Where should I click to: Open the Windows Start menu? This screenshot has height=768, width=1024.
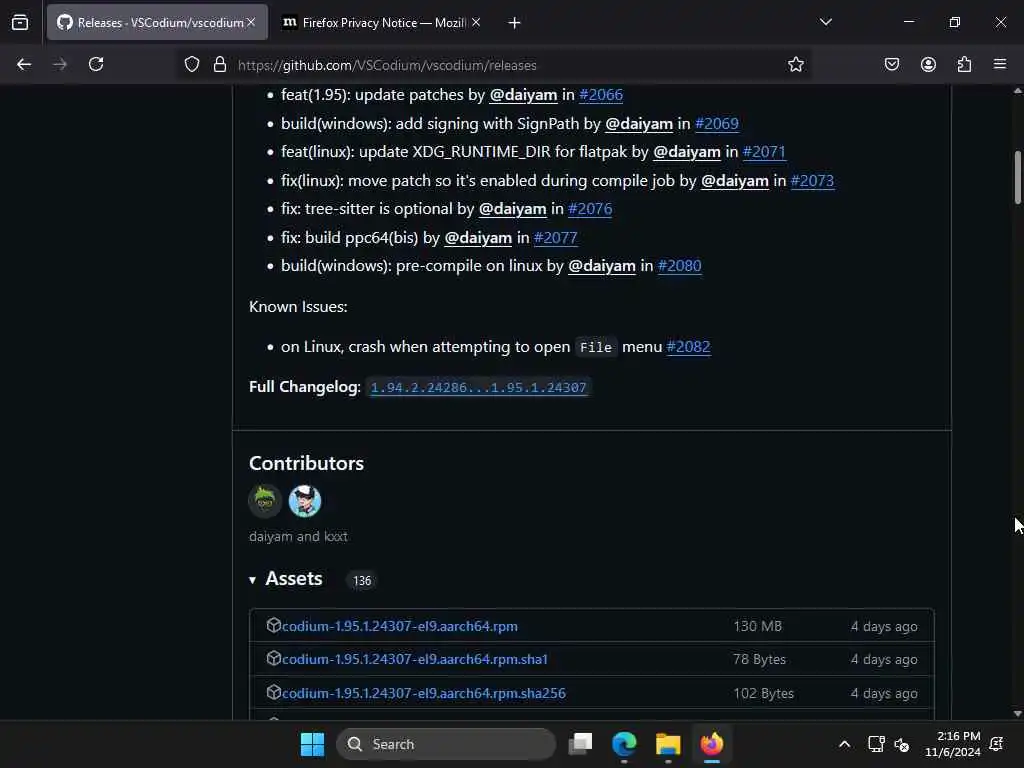tap(312, 744)
